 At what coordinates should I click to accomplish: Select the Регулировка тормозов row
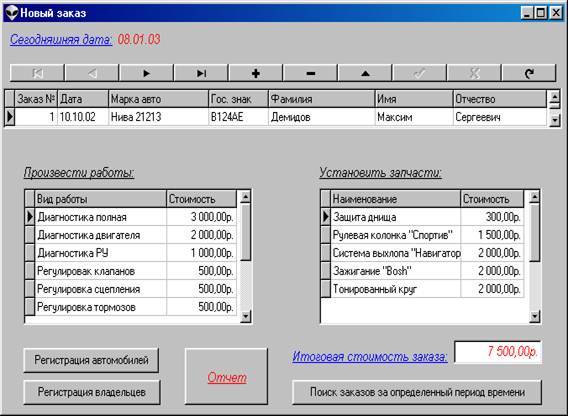136,307
